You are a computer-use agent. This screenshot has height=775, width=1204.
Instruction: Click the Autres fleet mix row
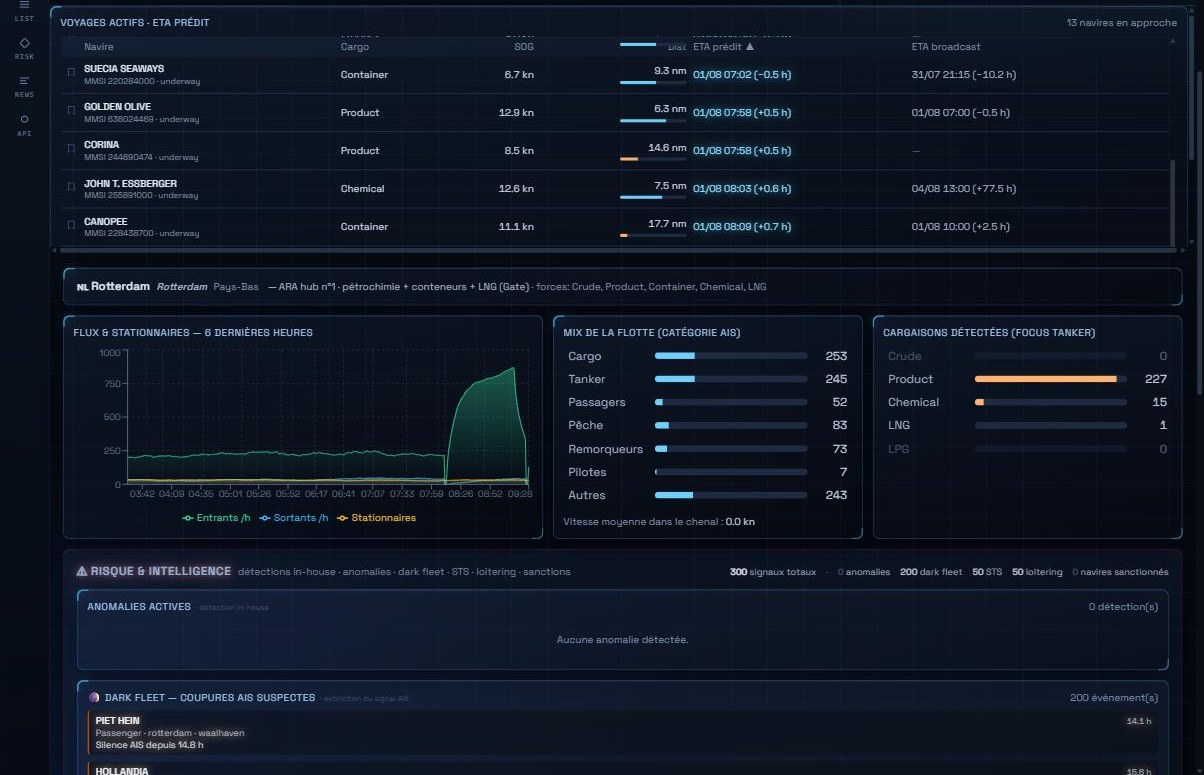(x=707, y=495)
